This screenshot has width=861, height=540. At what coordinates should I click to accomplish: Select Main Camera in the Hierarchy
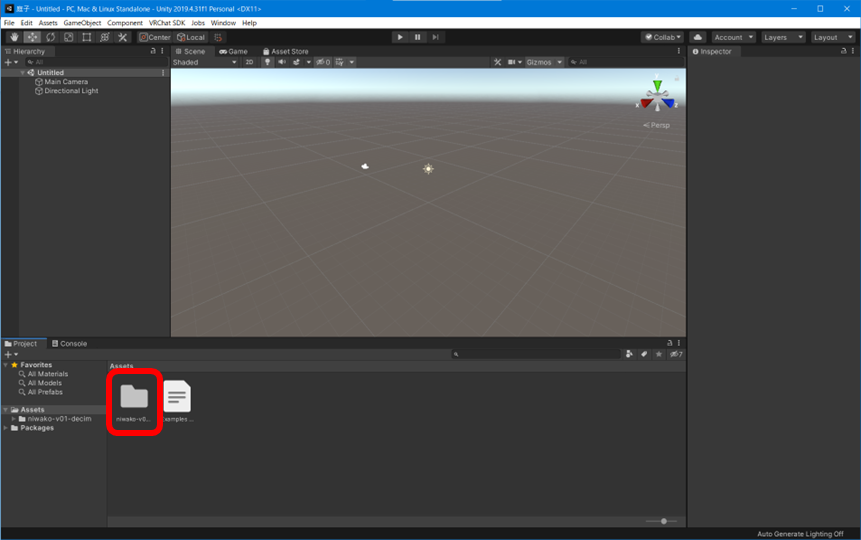pyautogui.click(x=66, y=82)
